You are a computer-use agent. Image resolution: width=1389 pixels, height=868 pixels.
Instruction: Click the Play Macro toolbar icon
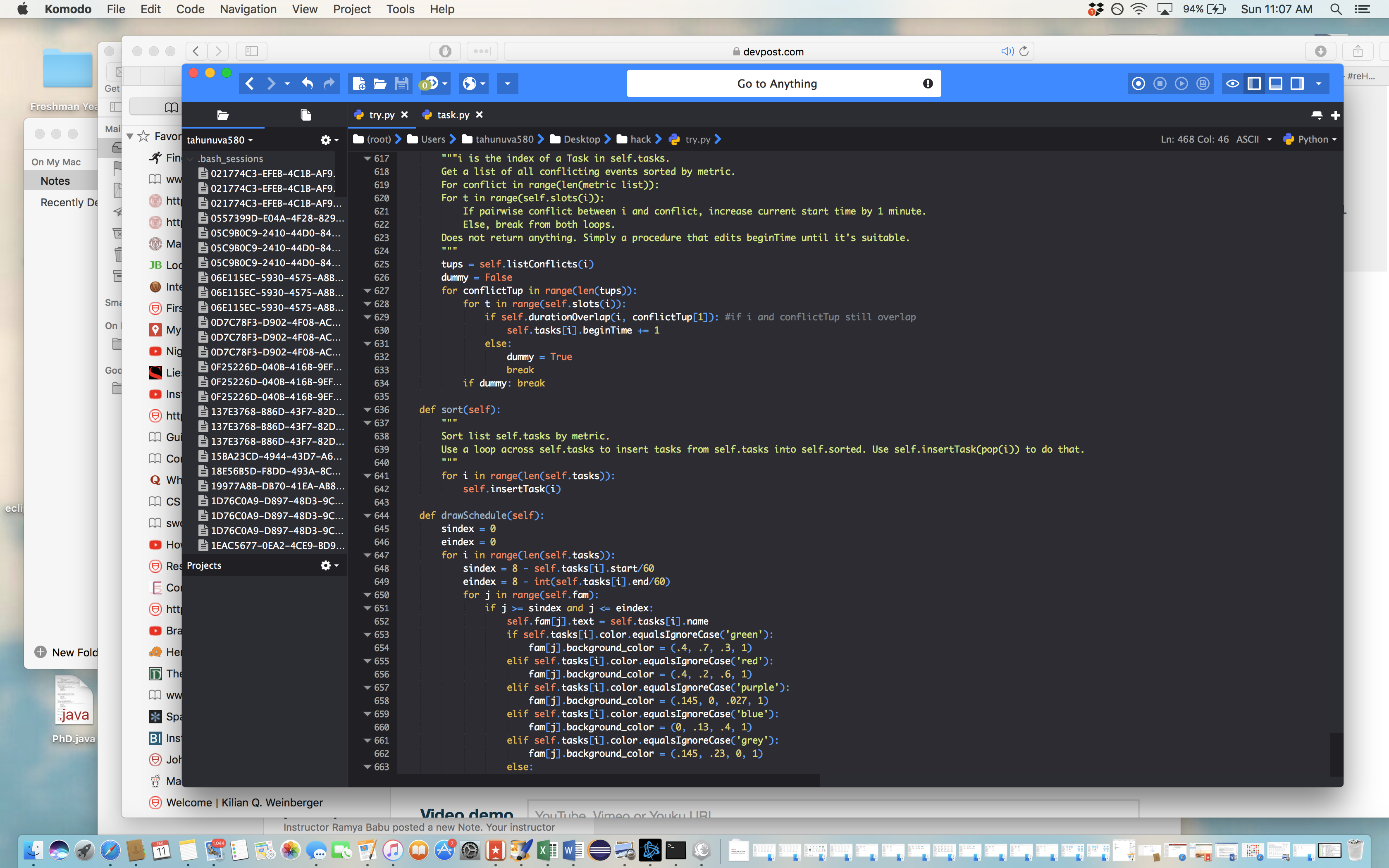click(1181, 84)
